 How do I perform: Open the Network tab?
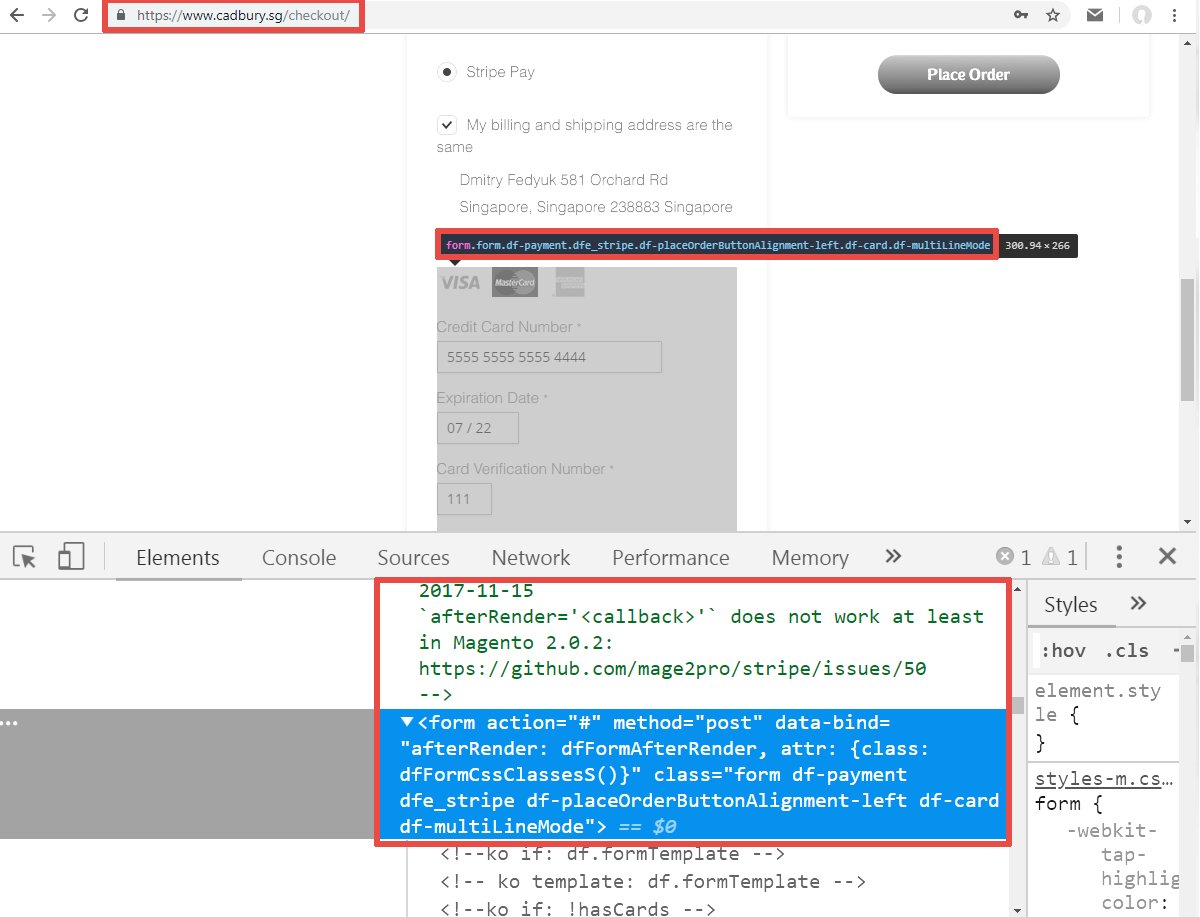pyautogui.click(x=531, y=558)
